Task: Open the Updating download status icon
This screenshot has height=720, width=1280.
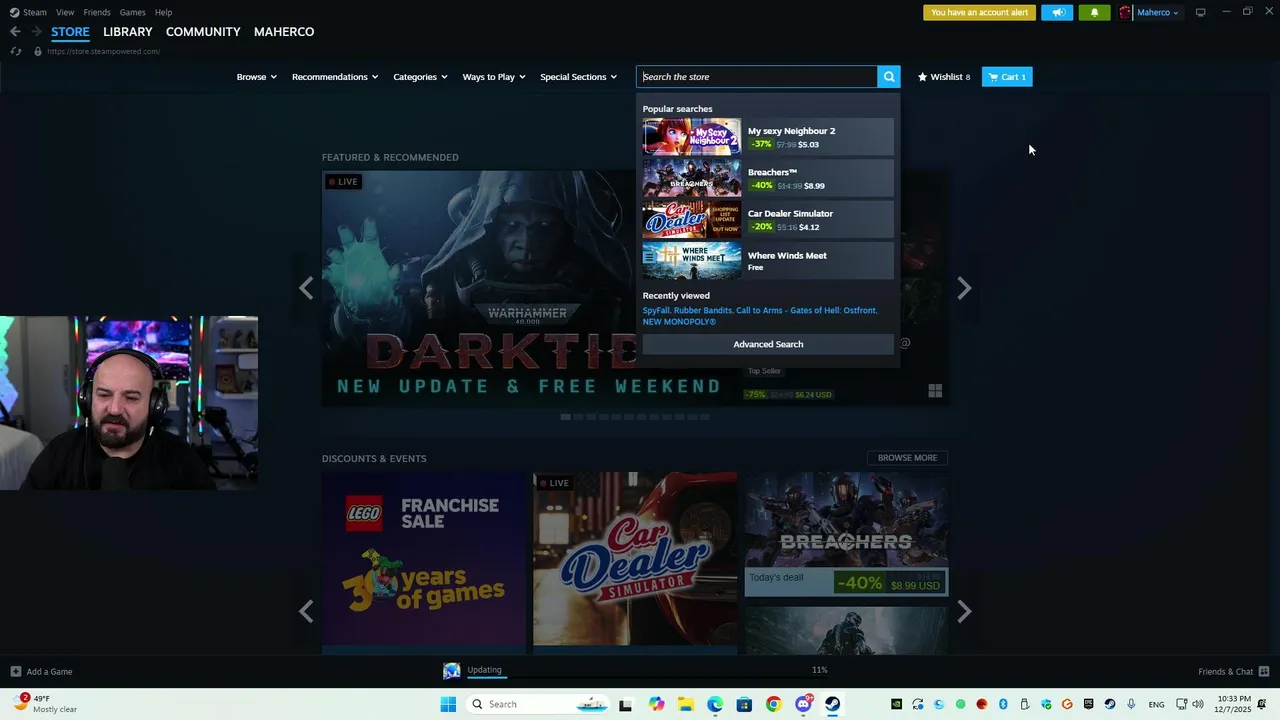Action: (x=452, y=671)
